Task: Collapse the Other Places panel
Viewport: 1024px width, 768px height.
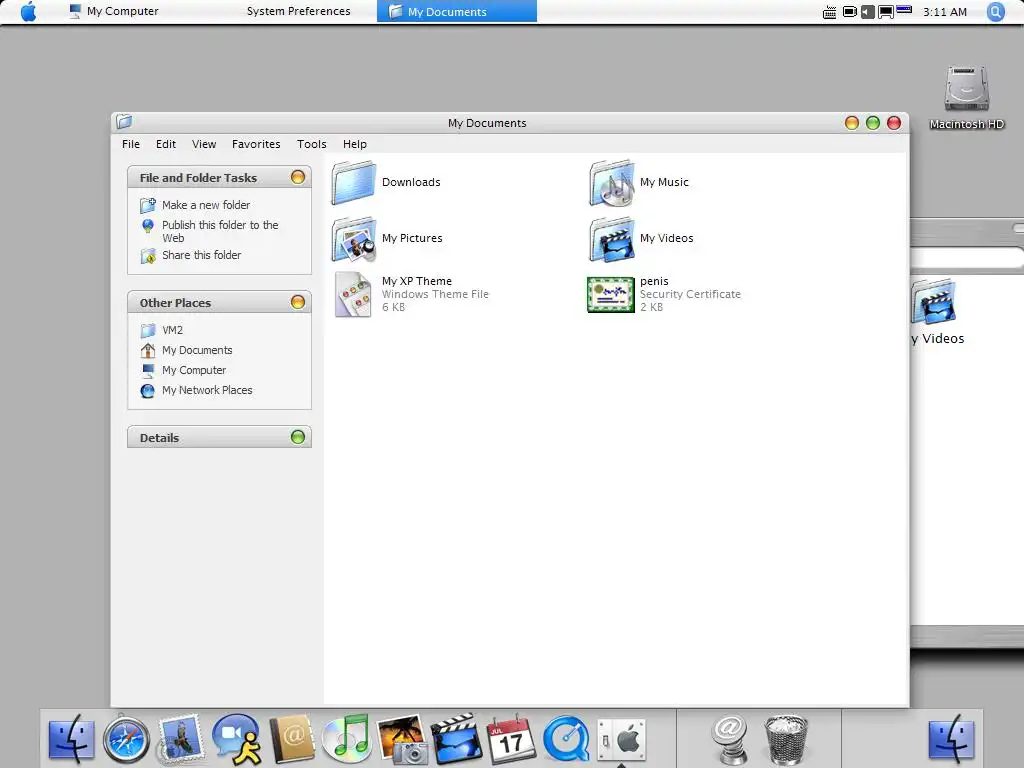Action: click(298, 302)
